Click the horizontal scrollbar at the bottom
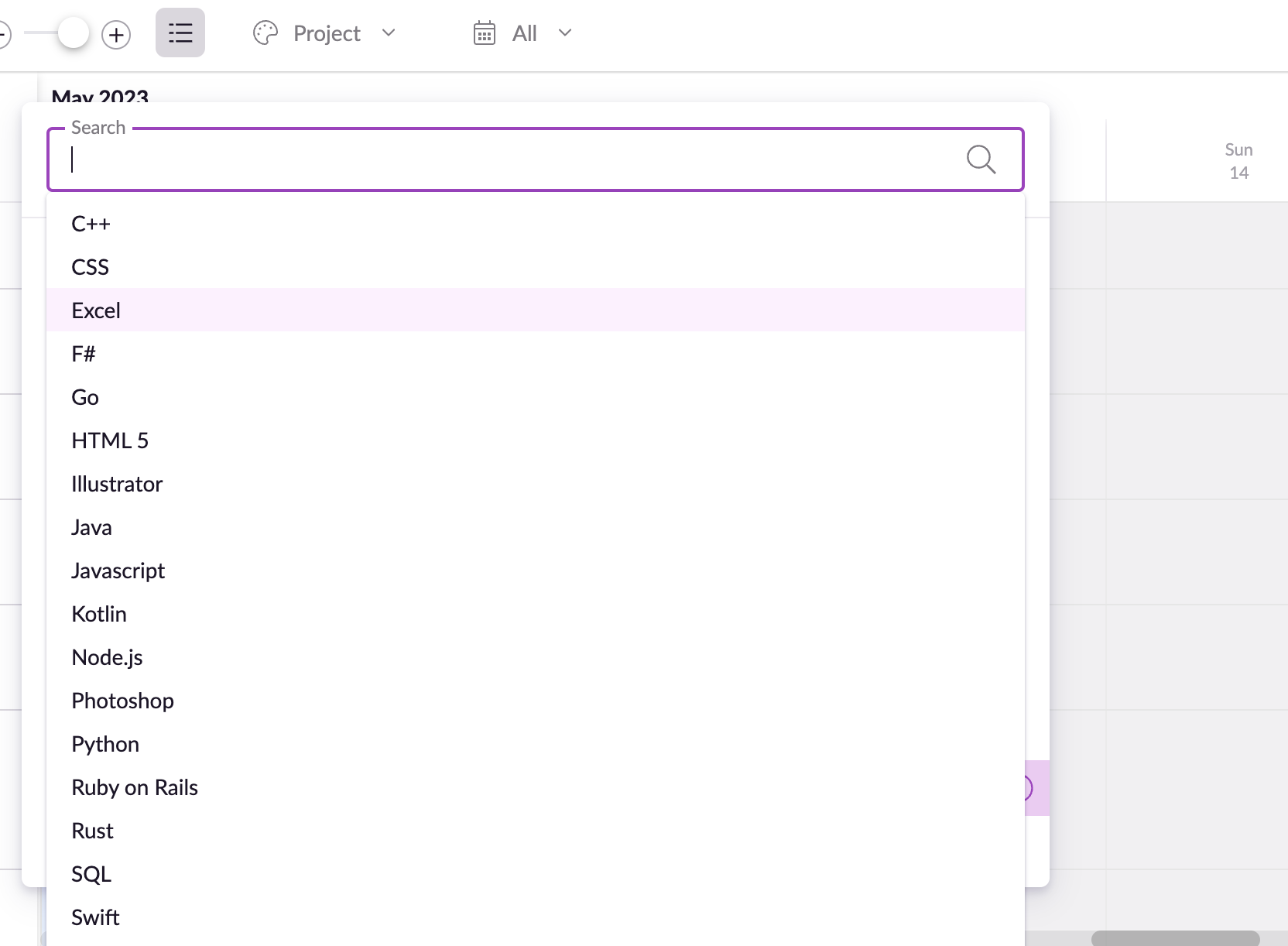1288x946 pixels. (x=1177, y=937)
